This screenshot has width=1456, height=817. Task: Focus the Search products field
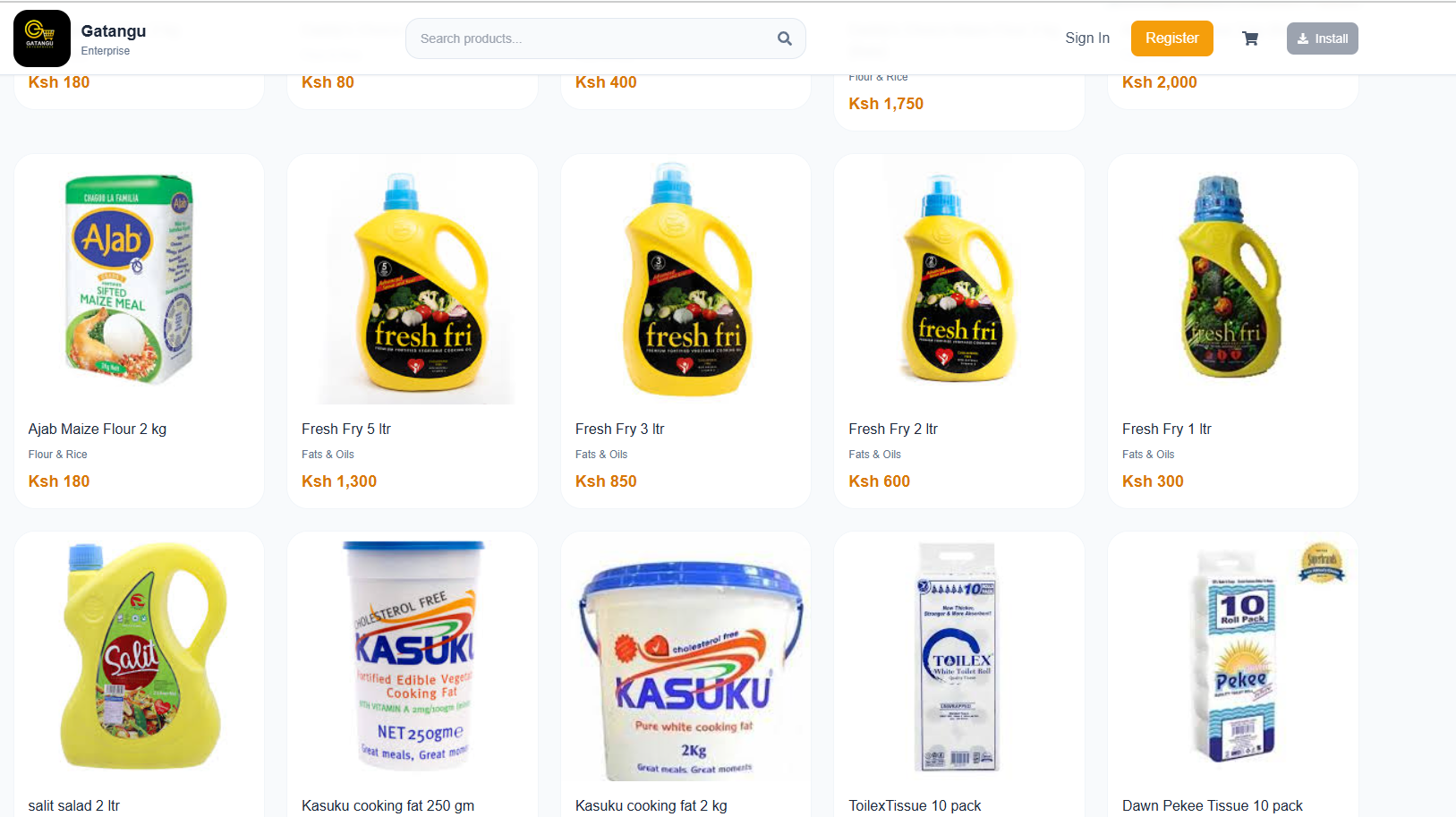[x=591, y=38]
